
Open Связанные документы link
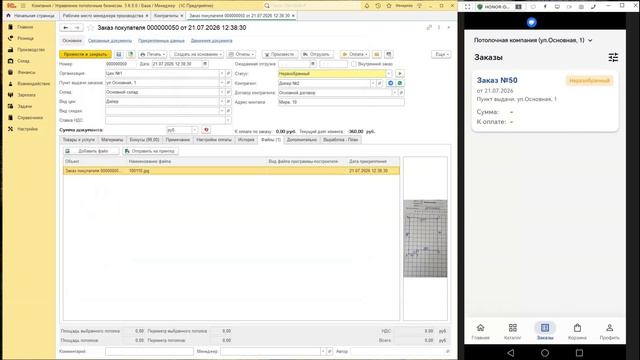click(110, 41)
